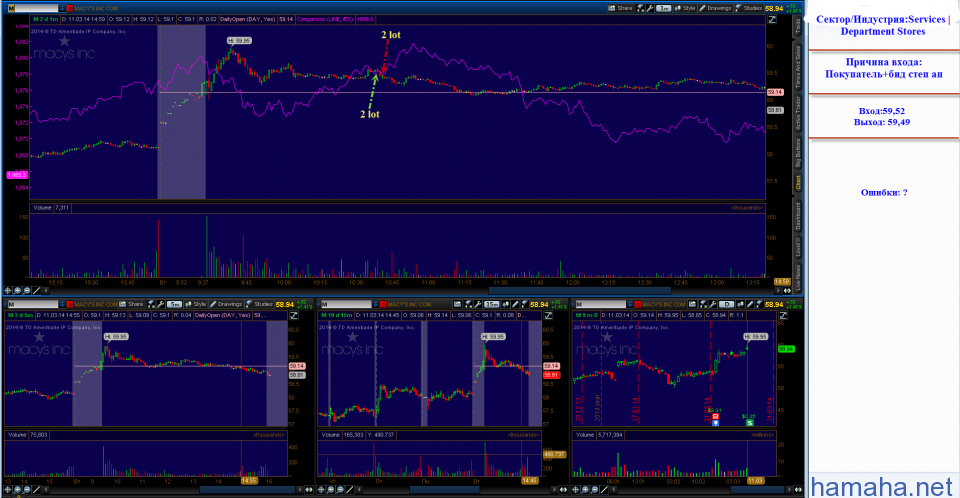Image resolution: width=960 pixels, height=498 pixels.
Task: Click the 'Comparison (LINE, /ES)' study label
Action: click(325, 20)
